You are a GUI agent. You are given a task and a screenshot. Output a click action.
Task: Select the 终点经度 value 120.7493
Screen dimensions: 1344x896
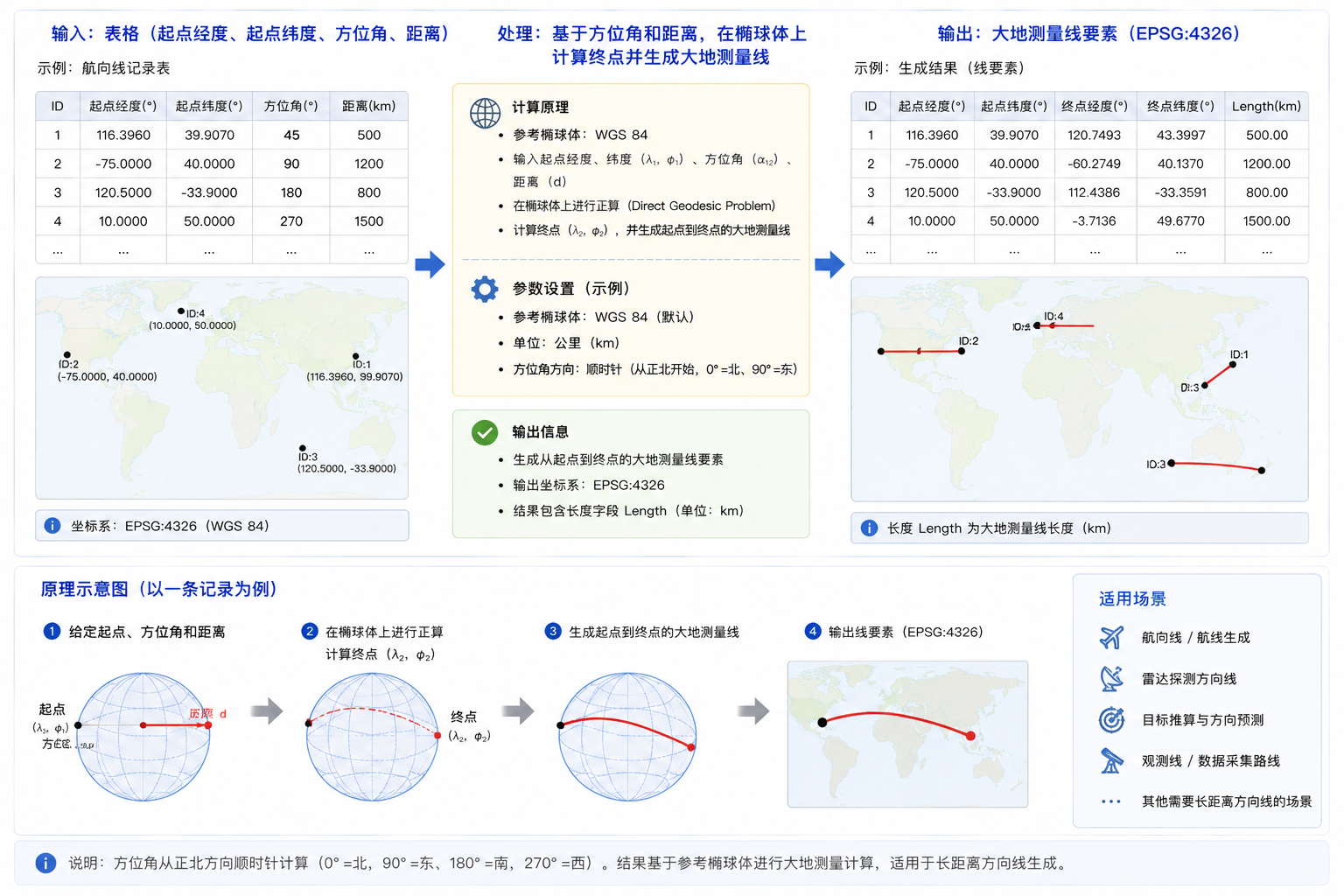pyautogui.click(x=1095, y=135)
